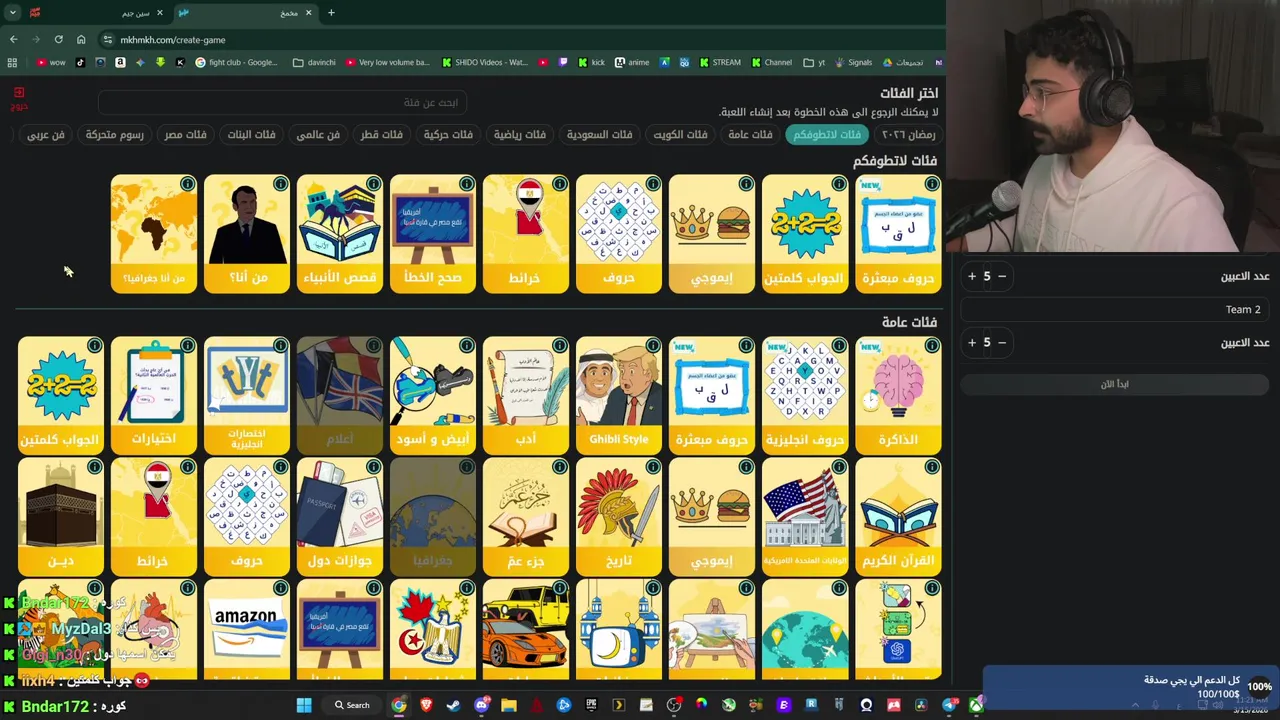Switch to فن عالمي tab

pyautogui.click(x=318, y=134)
